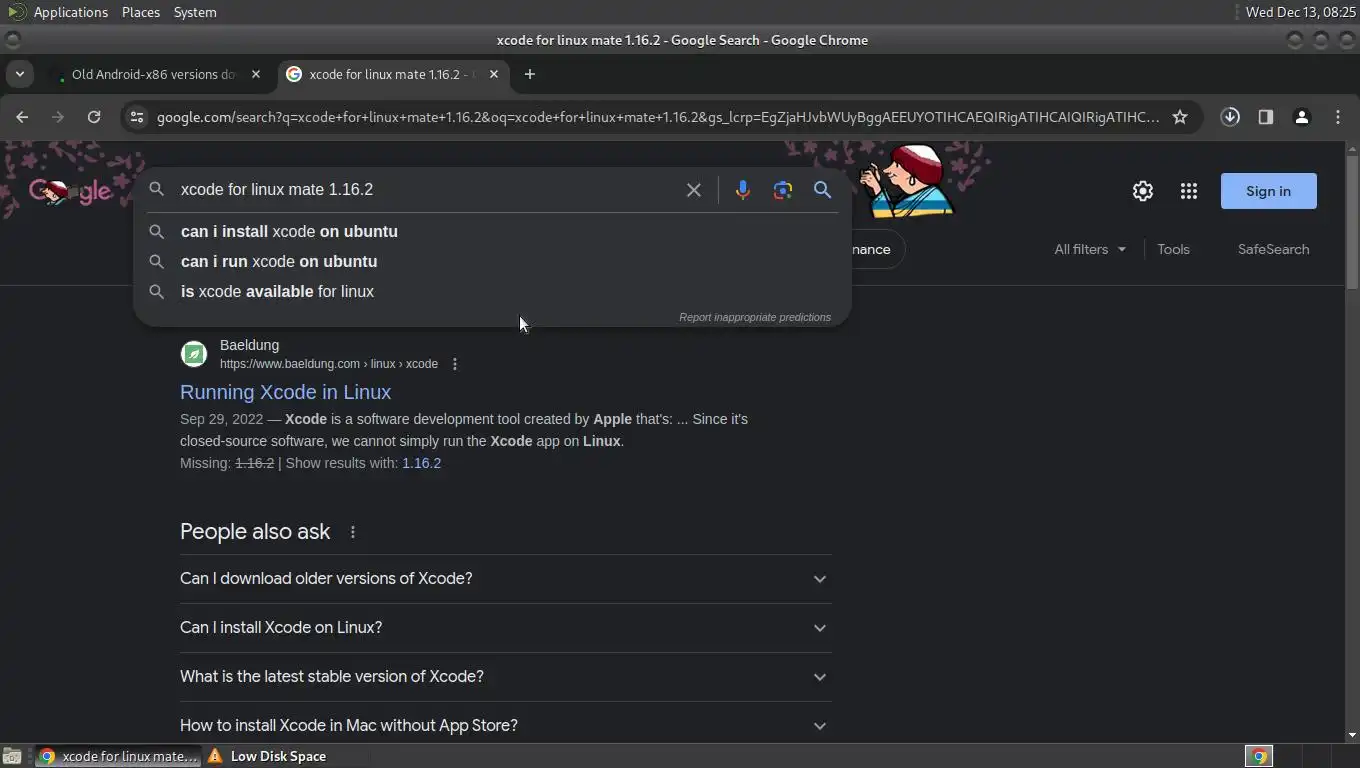Expand Can I download older versions of Xcode

[505, 579]
